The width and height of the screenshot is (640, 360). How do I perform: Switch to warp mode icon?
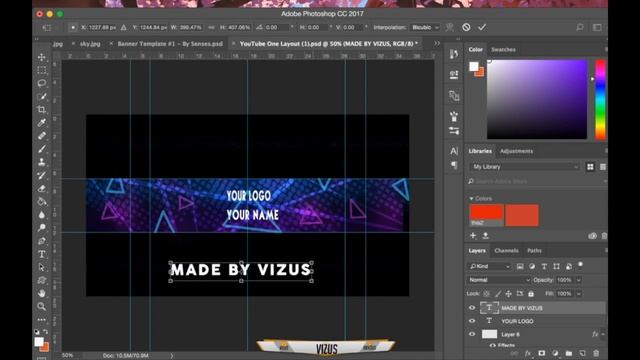point(450,27)
